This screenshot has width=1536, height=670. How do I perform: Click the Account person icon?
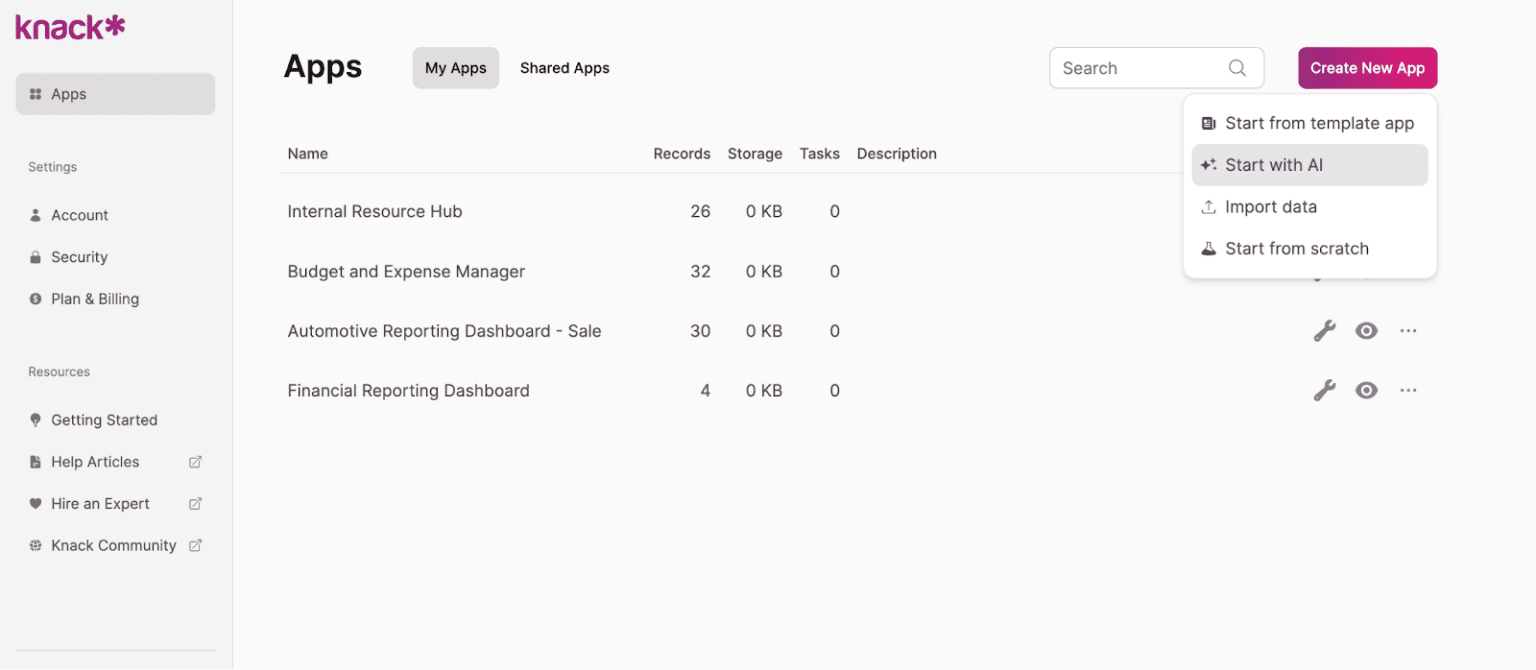34,215
